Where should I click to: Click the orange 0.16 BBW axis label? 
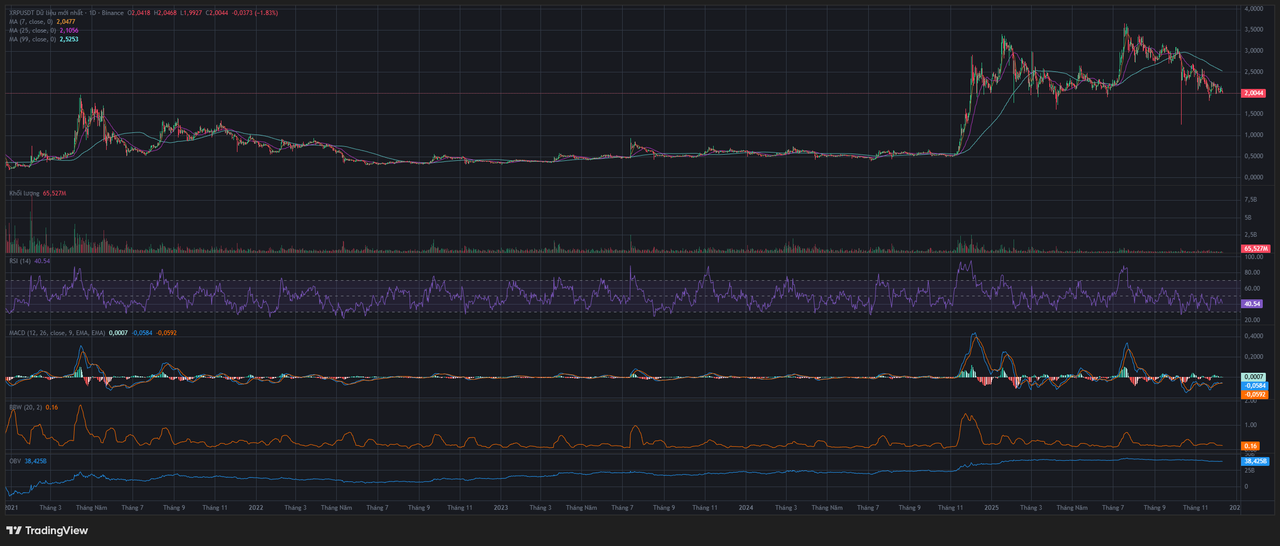click(1249, 445)
